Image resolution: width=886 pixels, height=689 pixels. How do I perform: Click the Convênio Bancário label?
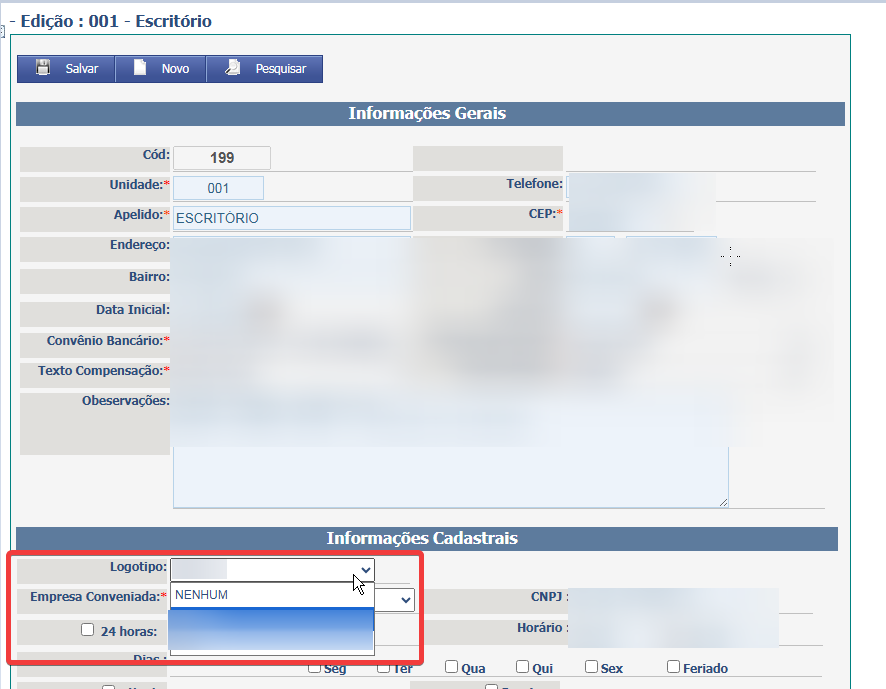tap(108, 341)
